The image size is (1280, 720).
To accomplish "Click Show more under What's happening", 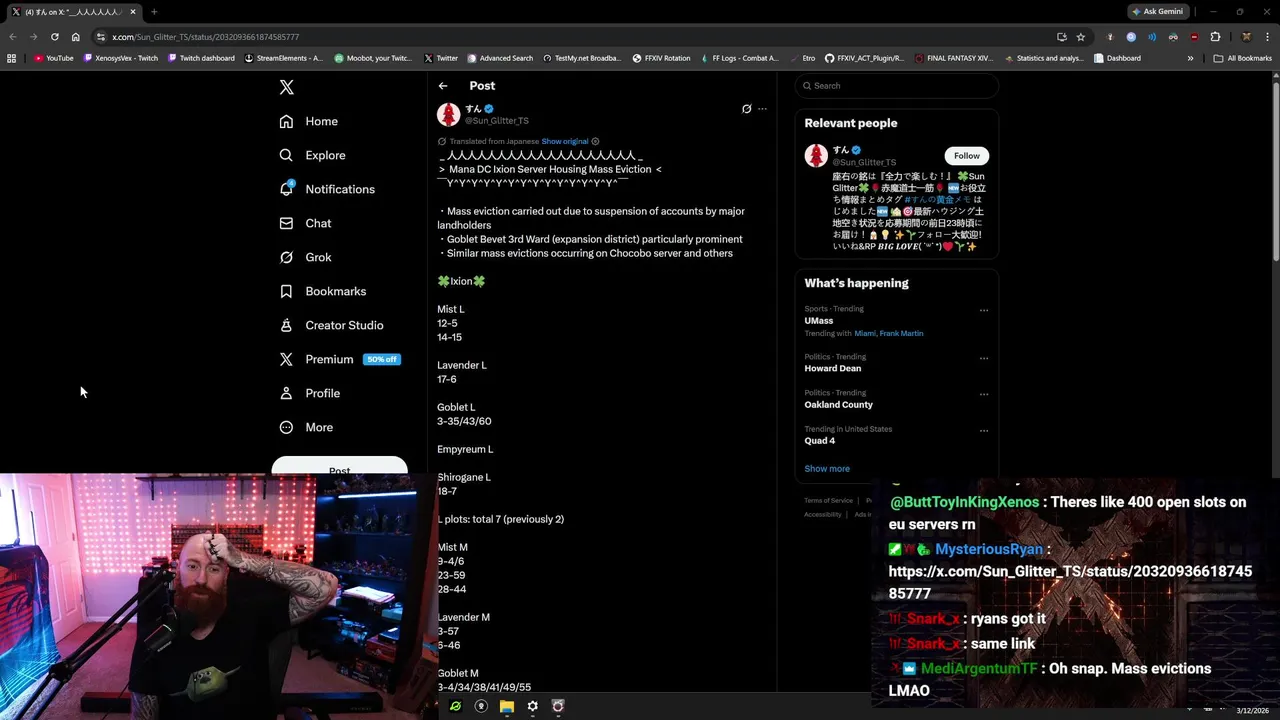I will coord(827,469).
